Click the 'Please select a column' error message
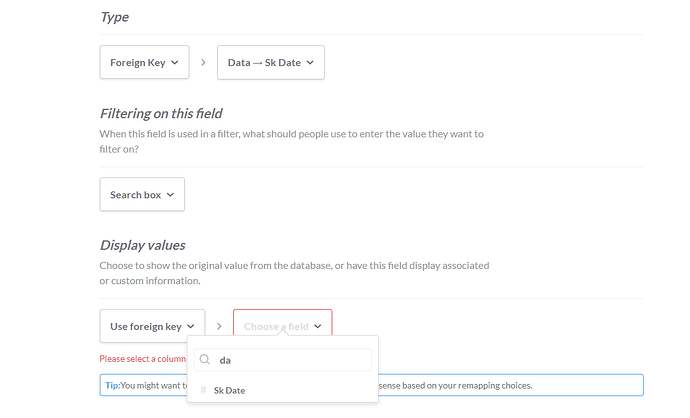690x418 pixels. 143,359
